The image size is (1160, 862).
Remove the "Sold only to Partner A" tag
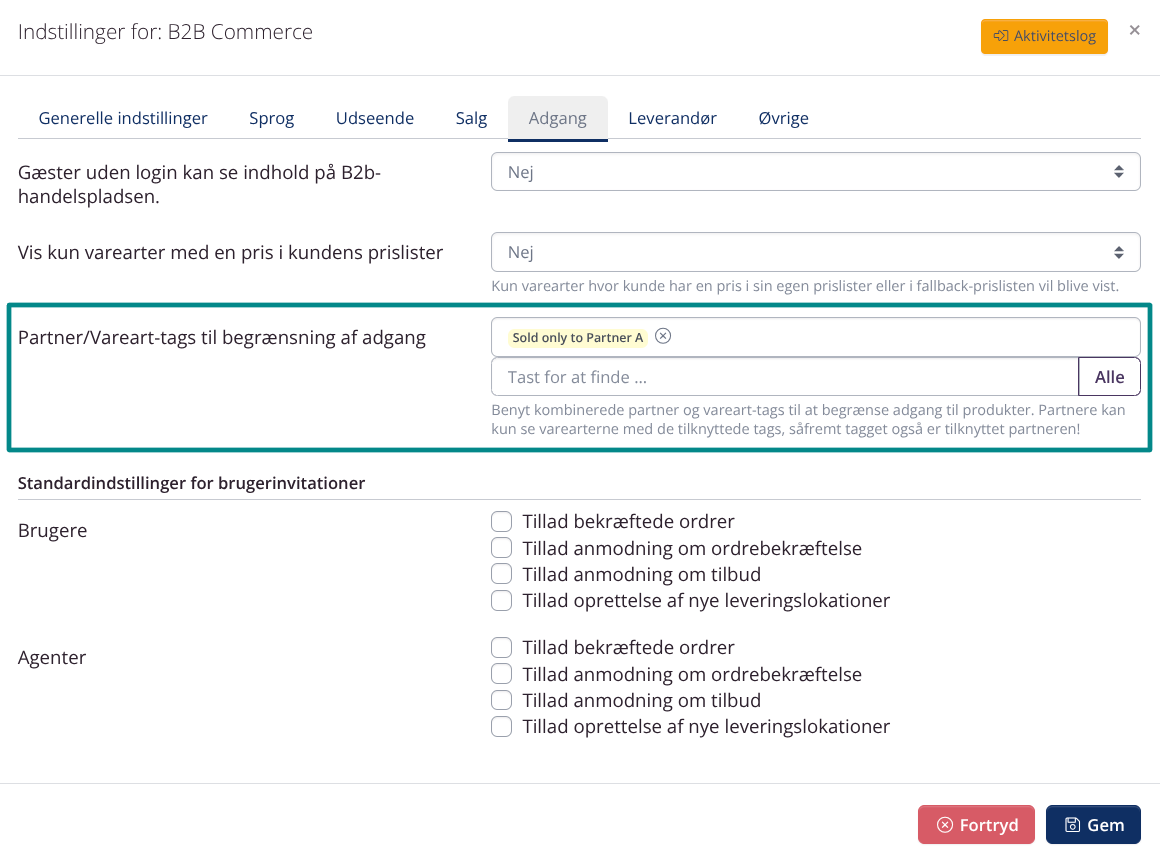click(662, 336)
